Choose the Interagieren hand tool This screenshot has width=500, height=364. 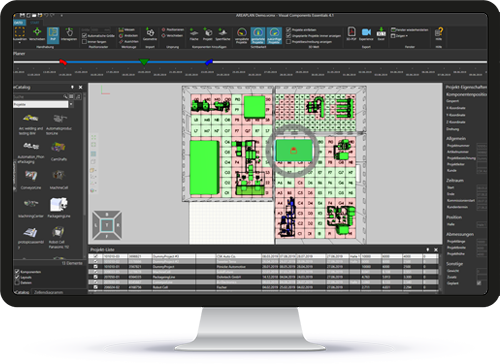[x=69, y=34]
